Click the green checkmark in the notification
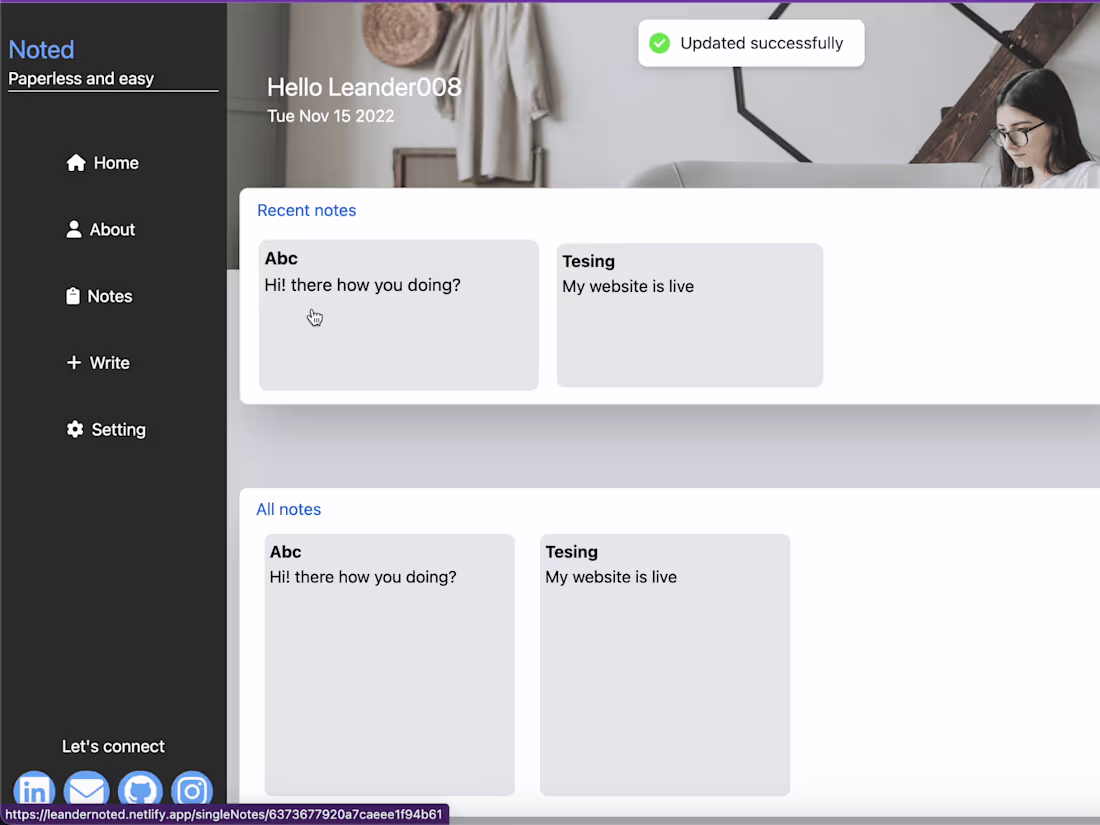Viewport: 1100px width, 825px height. pyautogui.click(x=659, y=43)
